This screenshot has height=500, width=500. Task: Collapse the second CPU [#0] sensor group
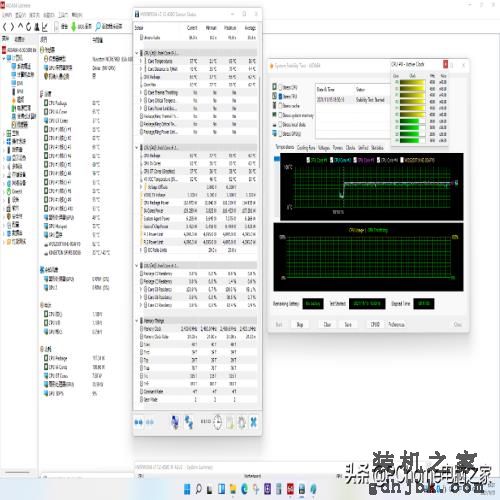[x=137, y=147]
